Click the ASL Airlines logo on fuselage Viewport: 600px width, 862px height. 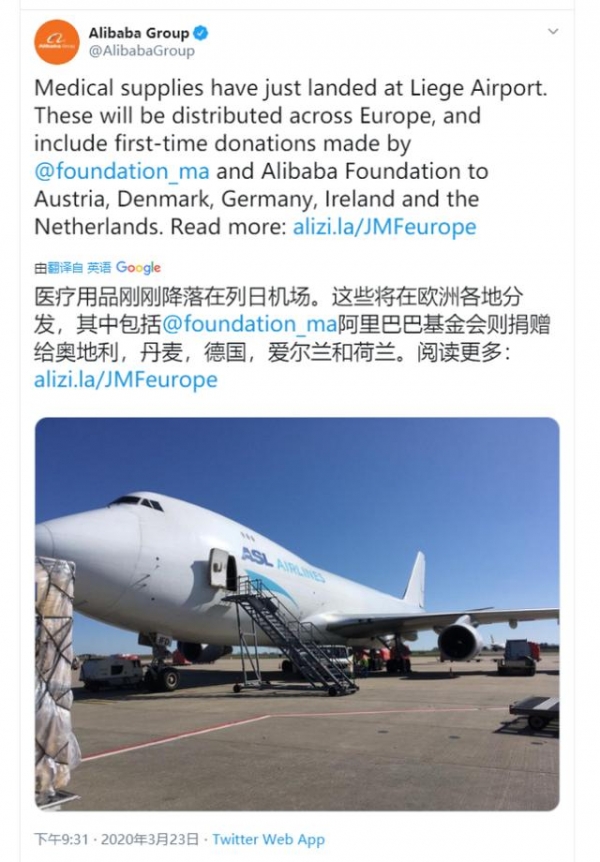(x=283, y=565)
